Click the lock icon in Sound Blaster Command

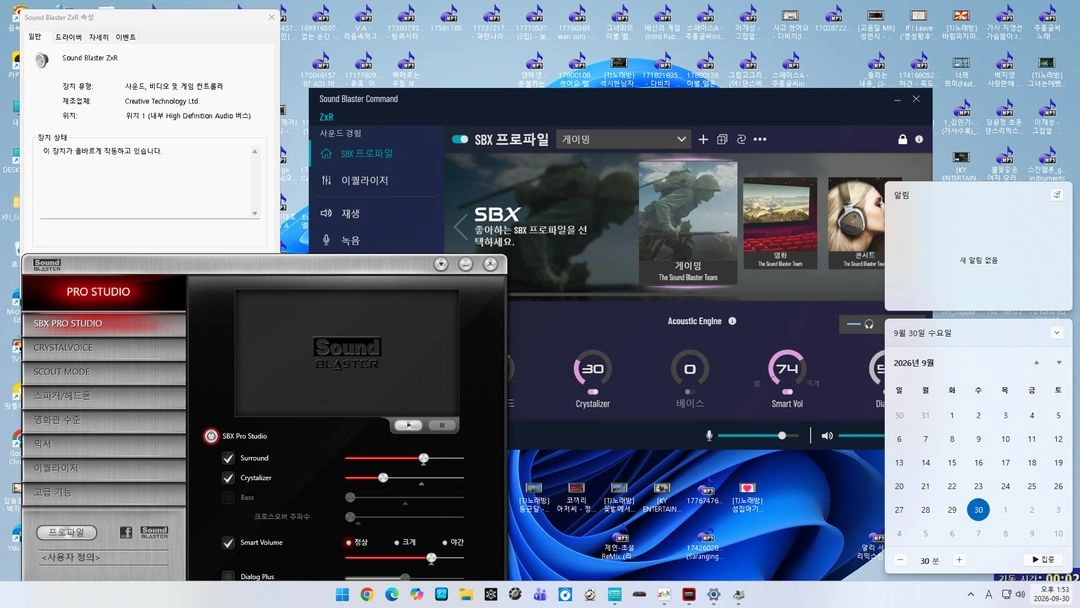pyautogui.click(x=902, y=139)
